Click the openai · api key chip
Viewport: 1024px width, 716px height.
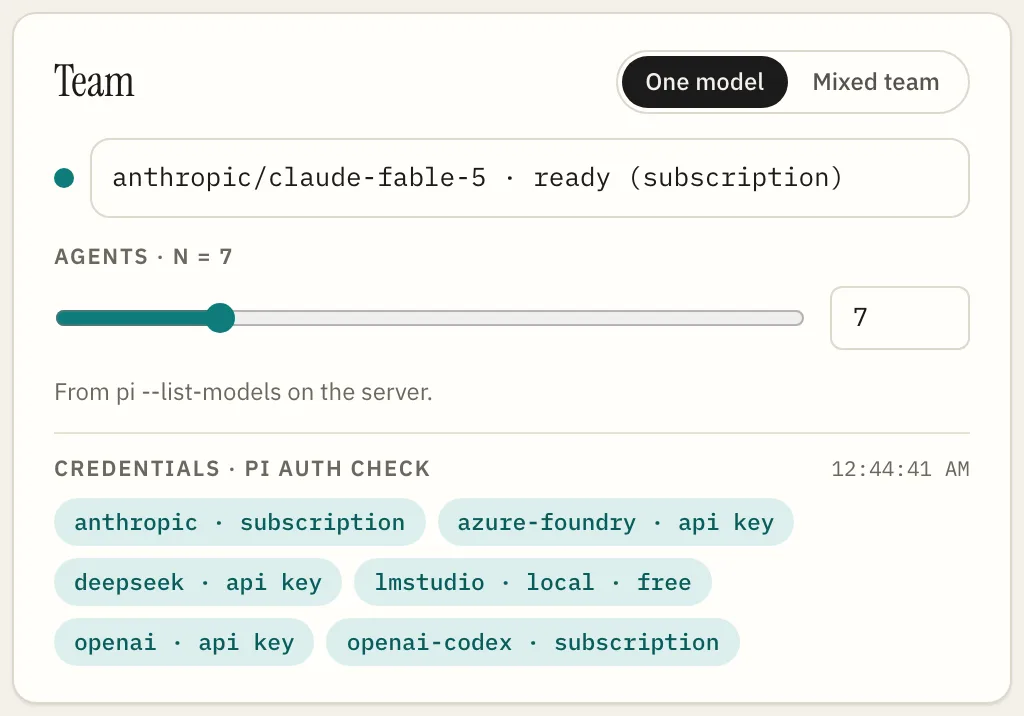(184, 642)
